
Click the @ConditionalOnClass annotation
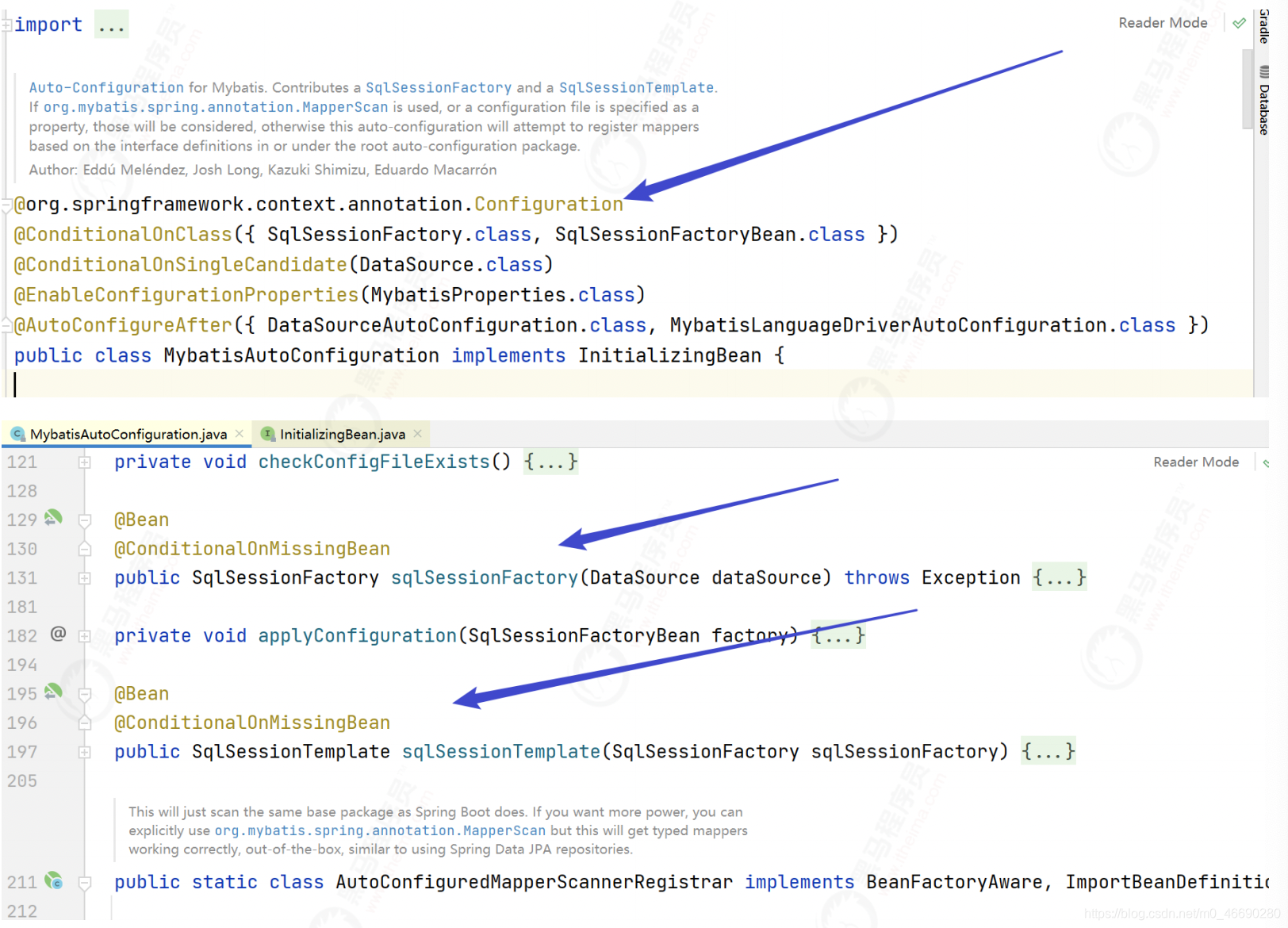coord(123,235)
